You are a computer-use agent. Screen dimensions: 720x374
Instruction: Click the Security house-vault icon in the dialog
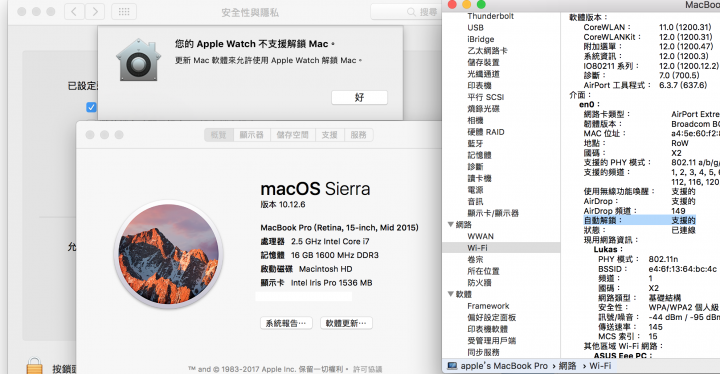pos(138,60)
